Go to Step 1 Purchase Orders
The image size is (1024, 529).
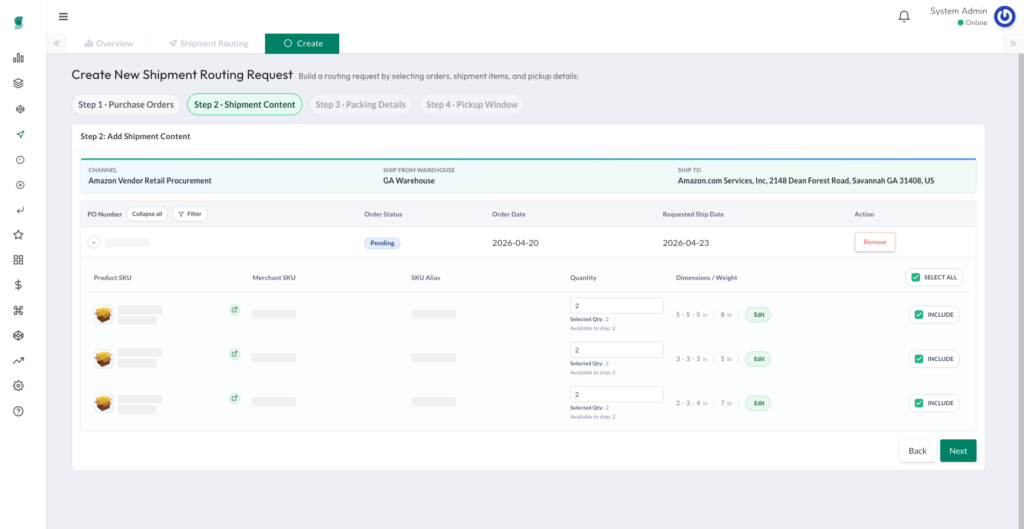(x=126, y=104)
